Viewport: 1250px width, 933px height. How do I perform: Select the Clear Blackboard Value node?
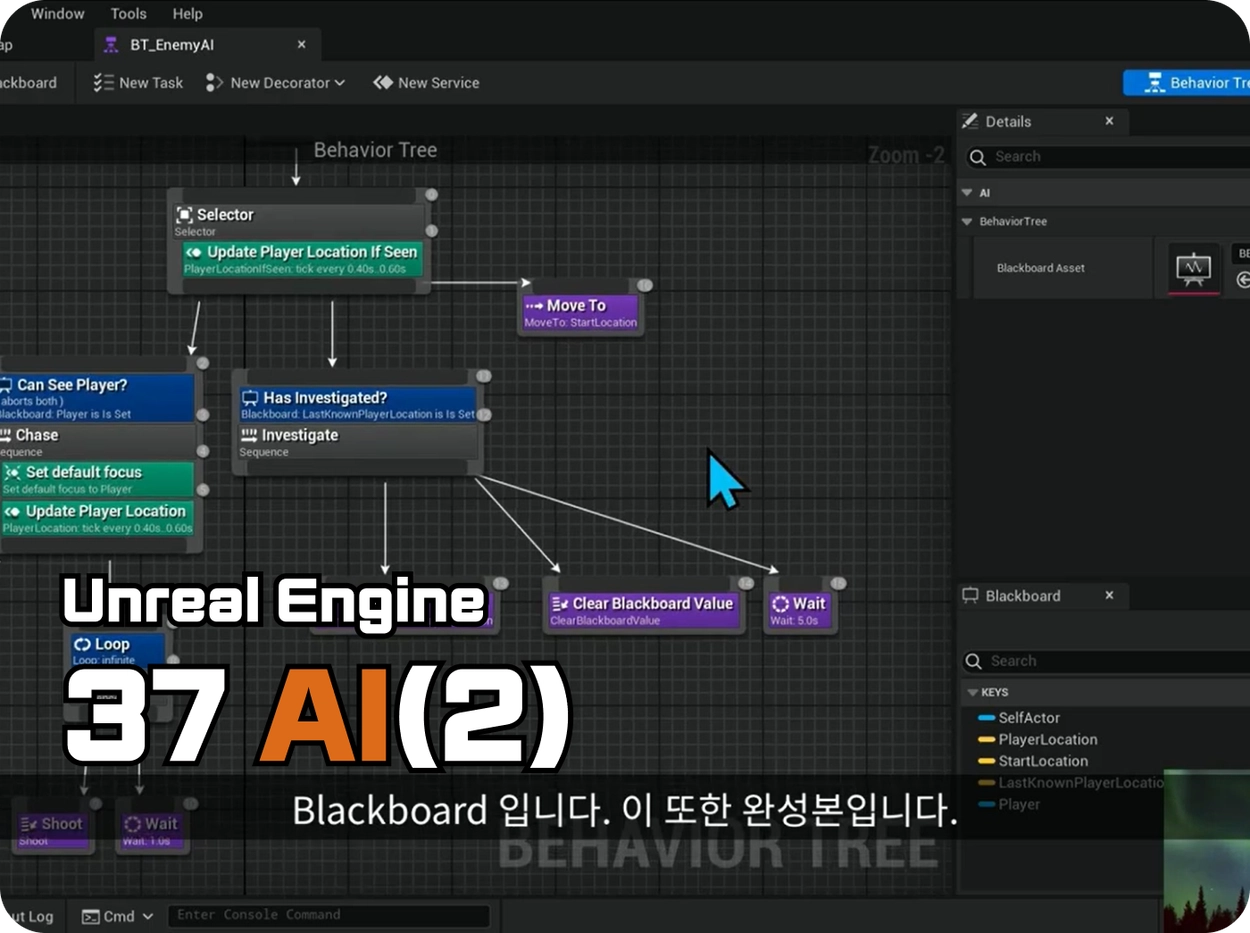tap(644, 610)
